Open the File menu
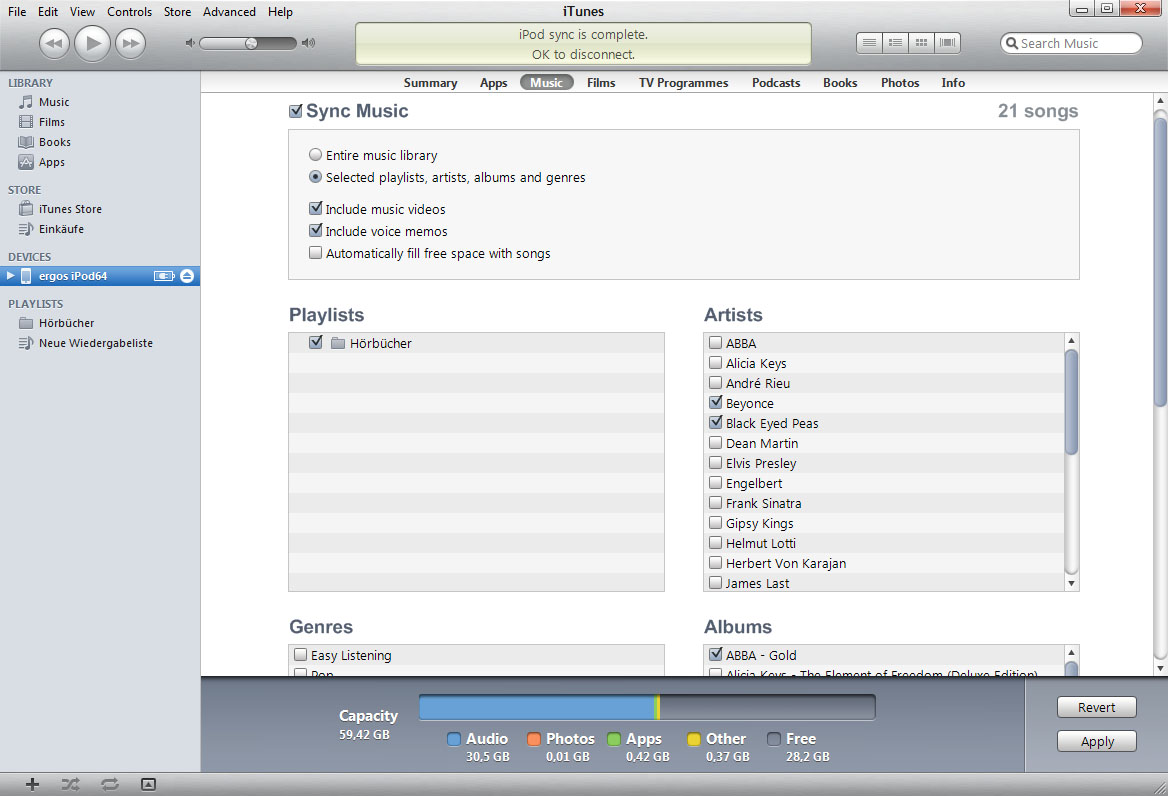The width and height of the screenshot is (1168, 796). [x=17, y=12]
